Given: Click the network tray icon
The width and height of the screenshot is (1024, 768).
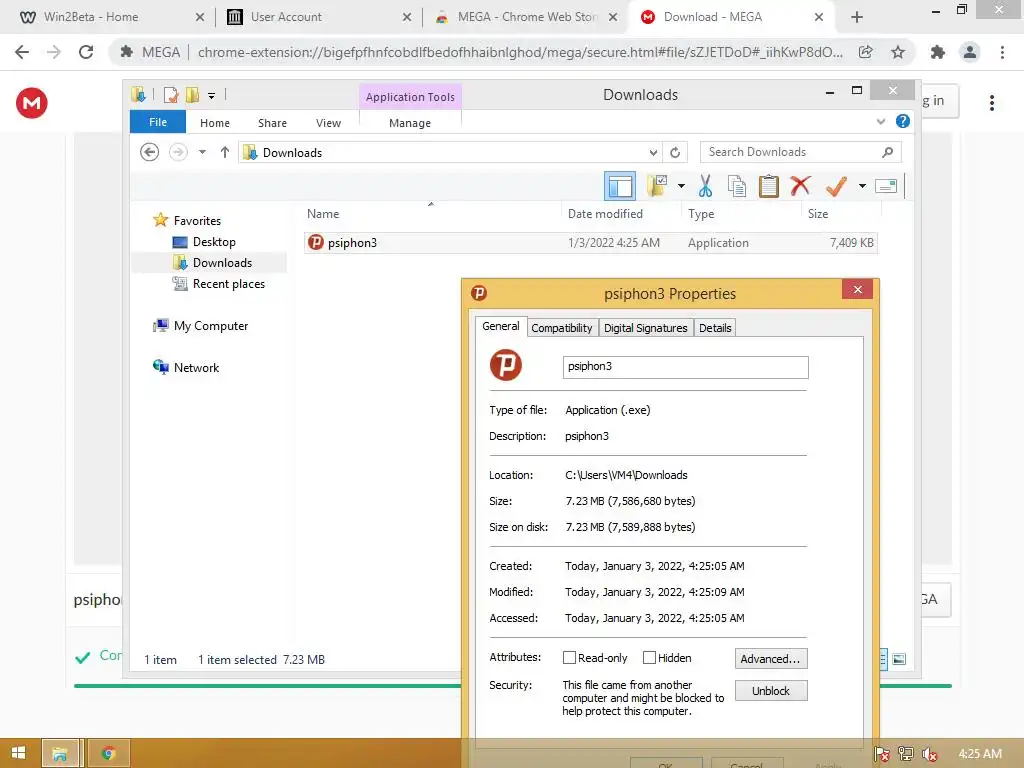Looking at the screenshot, I should pos(905,754).
